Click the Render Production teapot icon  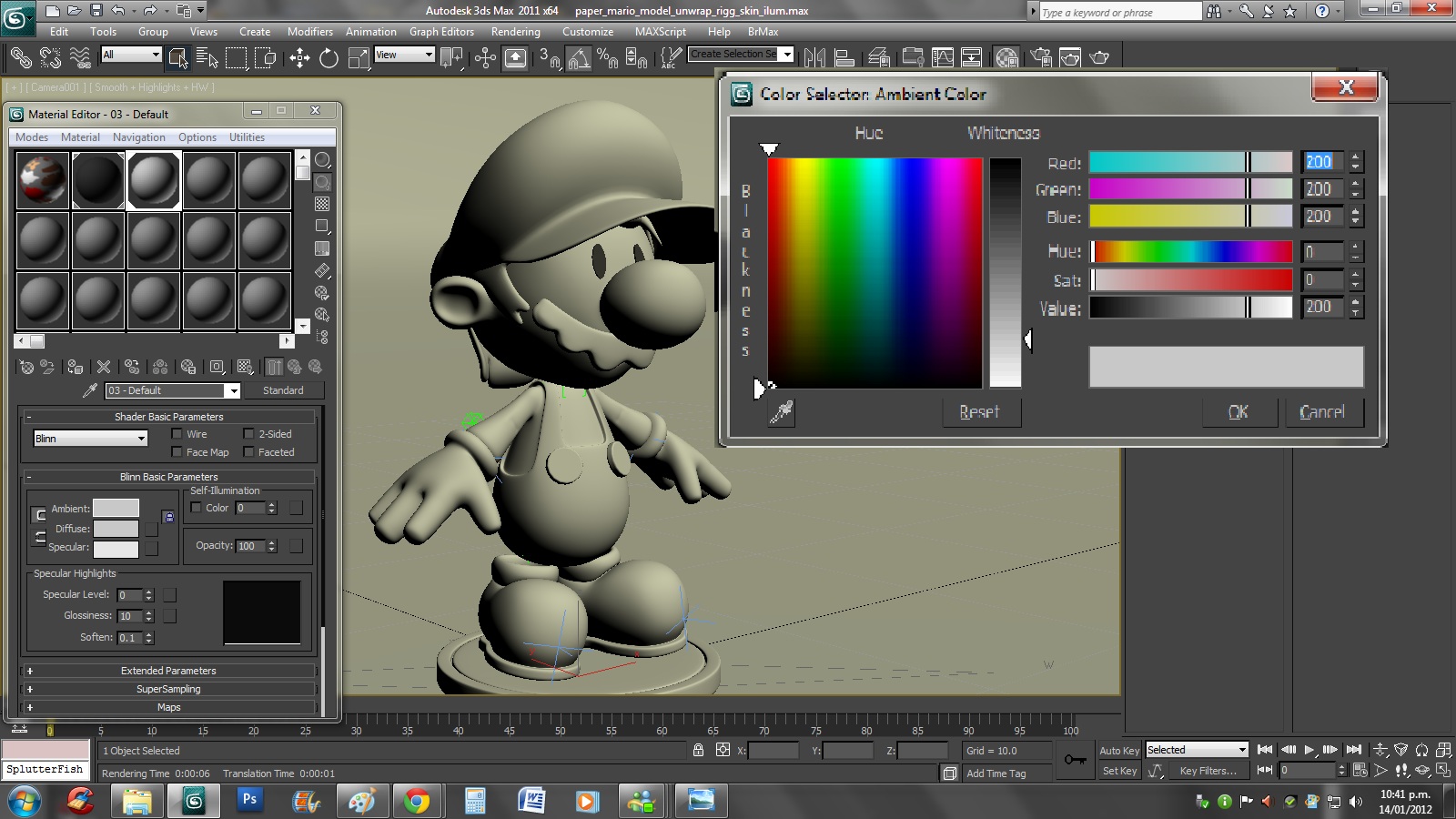pos(1099,58)
